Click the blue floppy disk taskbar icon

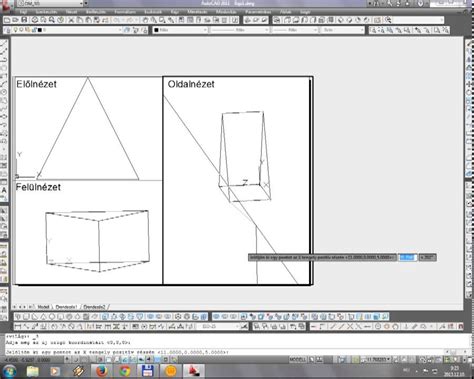tap(148, 371)
